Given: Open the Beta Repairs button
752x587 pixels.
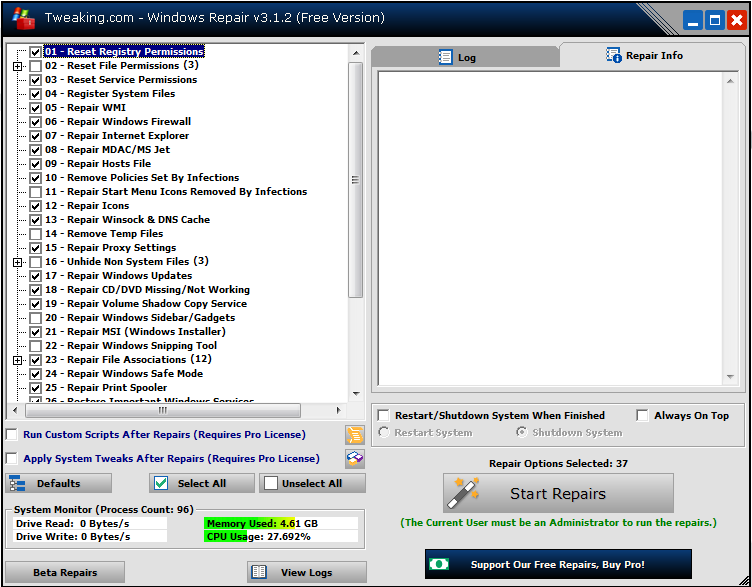Looking at the screenshot, I should [x=65, y=572].
